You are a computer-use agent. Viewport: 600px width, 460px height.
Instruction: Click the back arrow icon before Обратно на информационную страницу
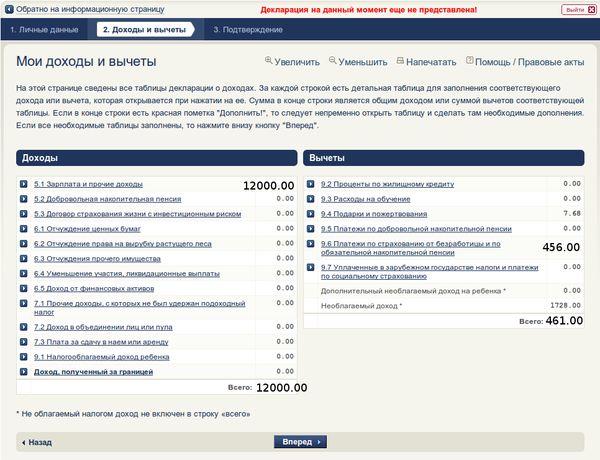(x=9, y=9)
